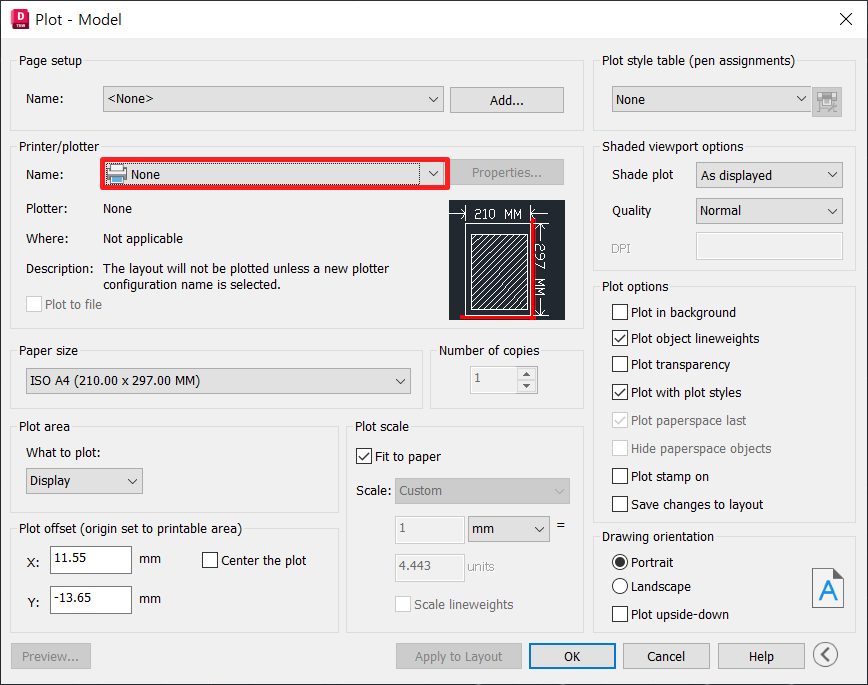Click the X plot offset field
This screenshot has height=685, width=868.
click(x=91, y=559)
